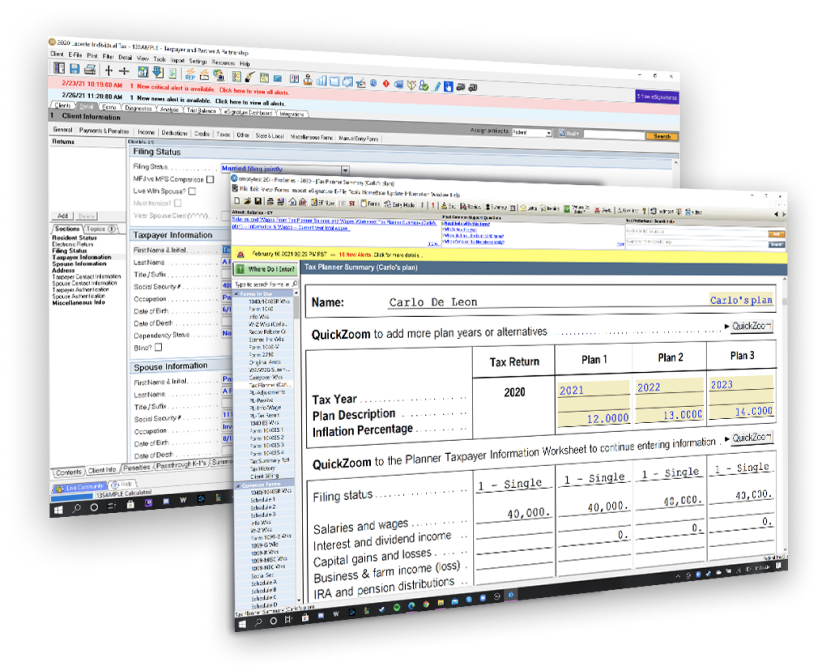Viewport: 820px width, 672px height.
Task: Open the E-File menu in Lacerte
Action: (75, 54)
